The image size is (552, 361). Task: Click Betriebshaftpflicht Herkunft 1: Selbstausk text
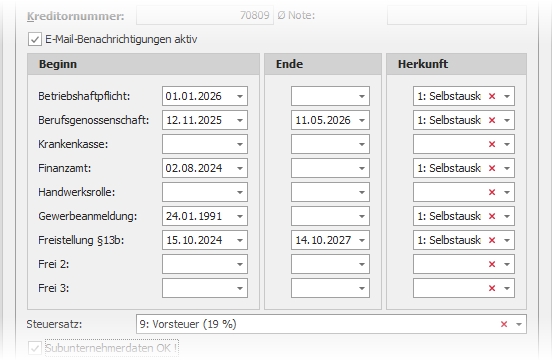point(449,96)
